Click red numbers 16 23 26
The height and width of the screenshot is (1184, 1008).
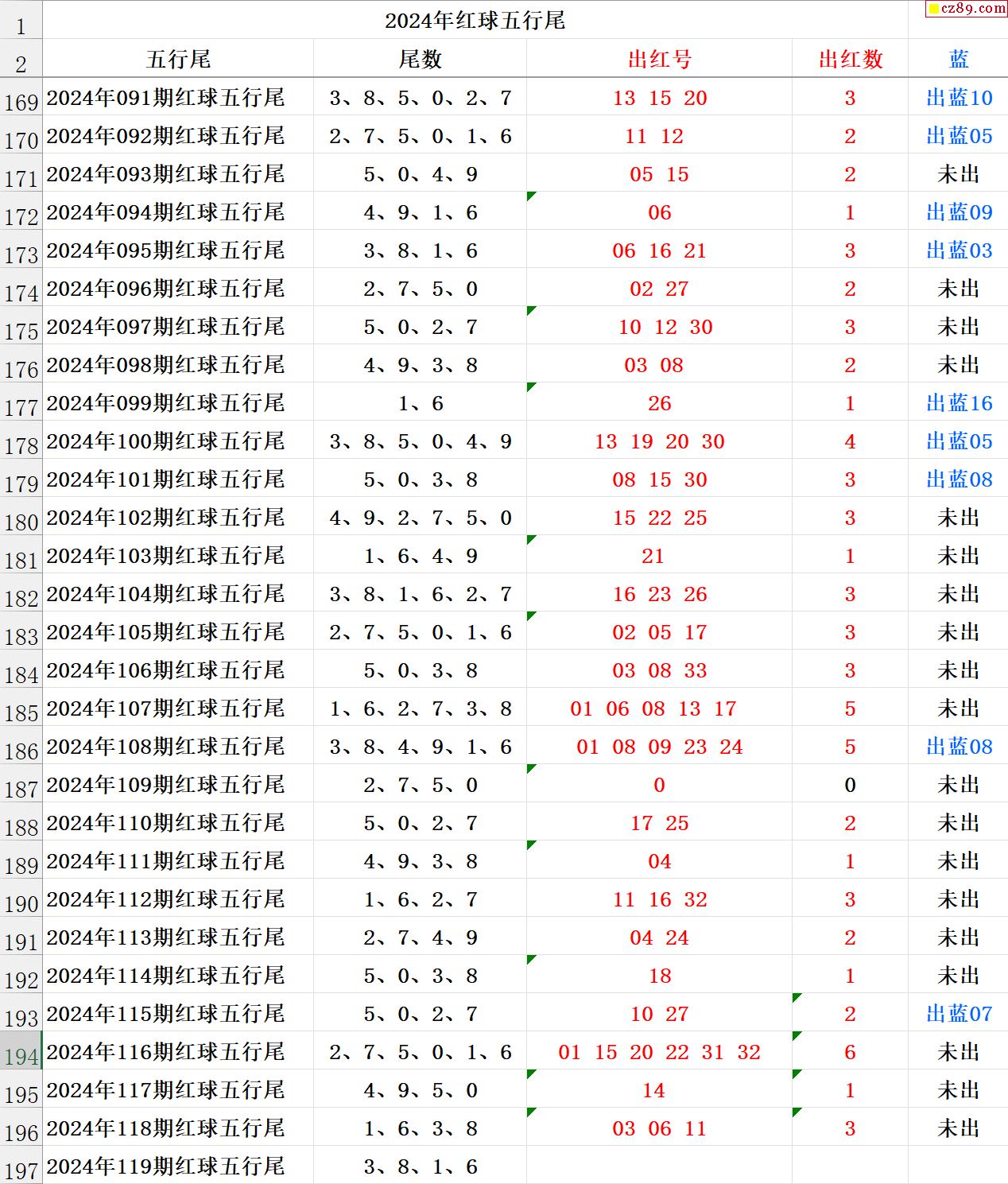click(x=659, y=594)
